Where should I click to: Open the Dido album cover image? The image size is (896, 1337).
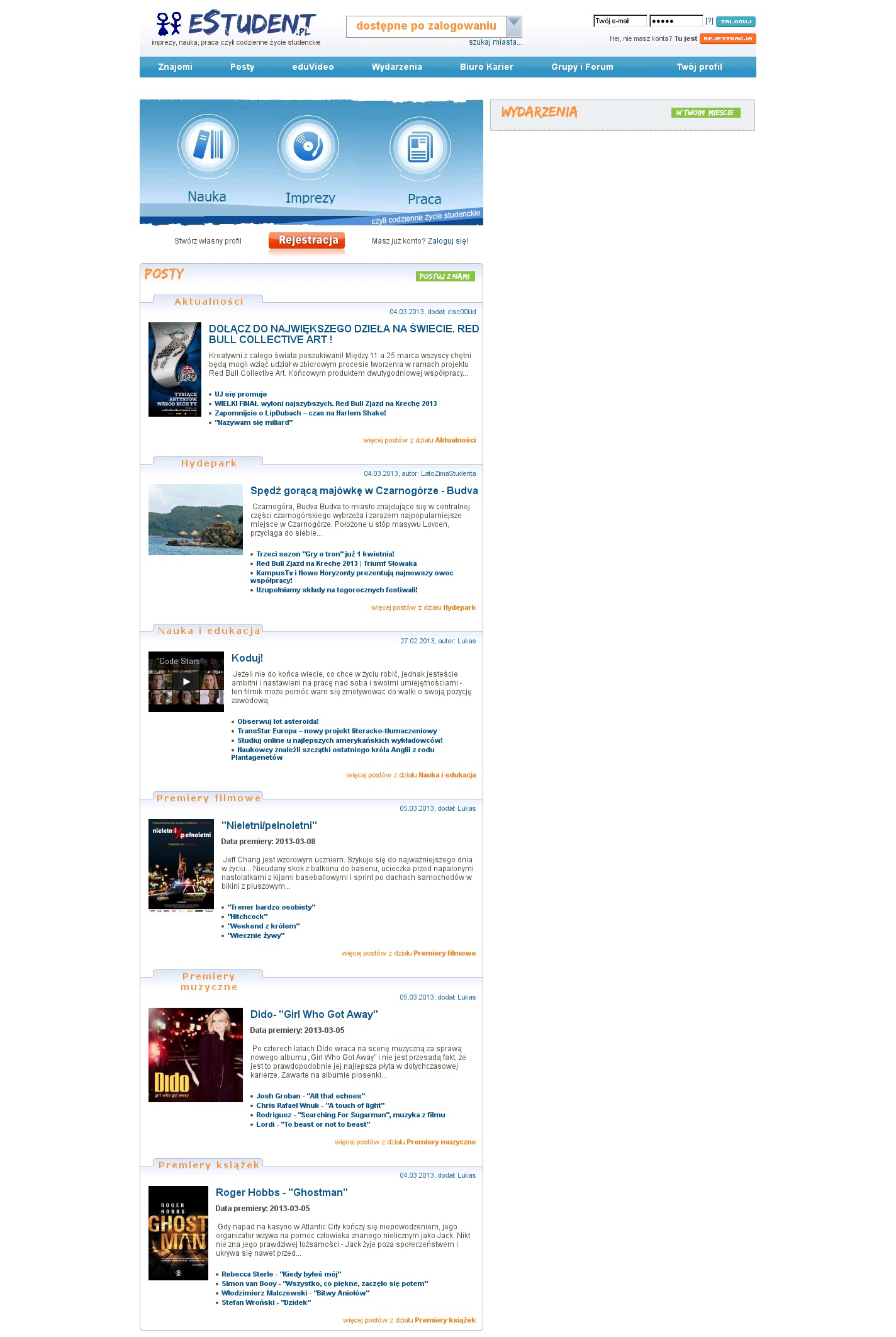coord(196,1055)
